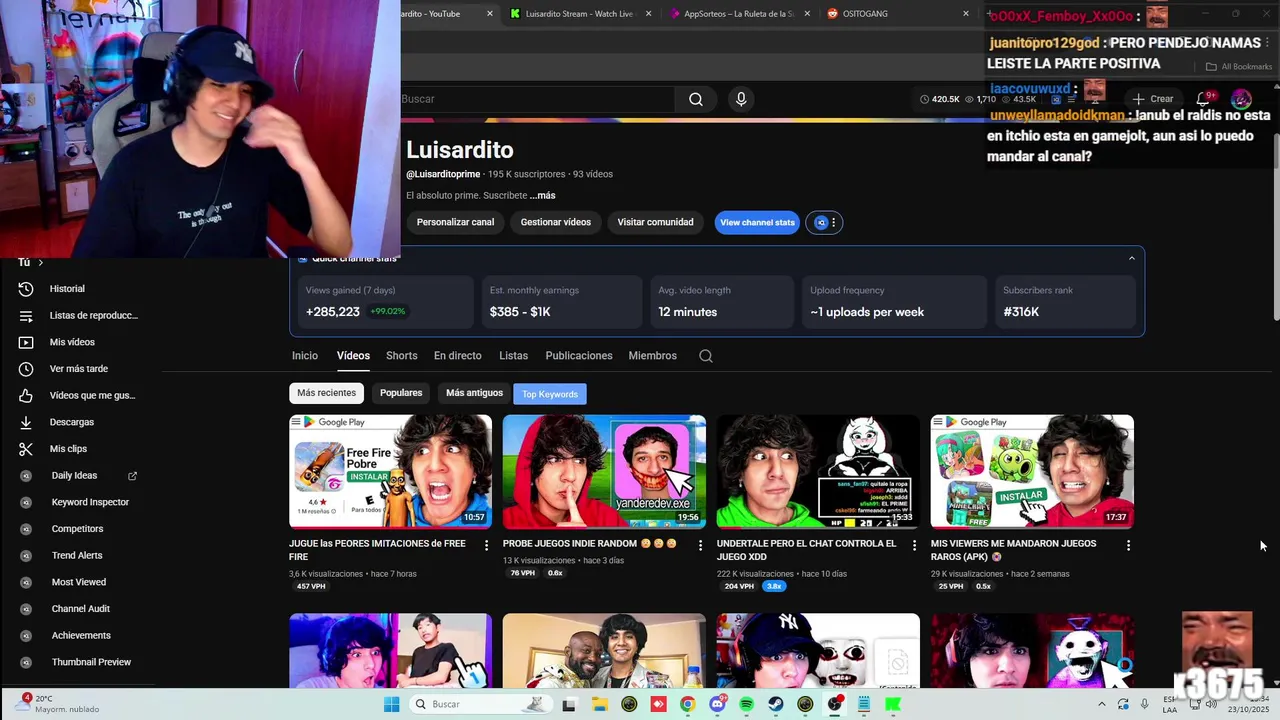1280x720 pixels.
Task: Switch to the En directo channel tab
Action: click(458, 356)
